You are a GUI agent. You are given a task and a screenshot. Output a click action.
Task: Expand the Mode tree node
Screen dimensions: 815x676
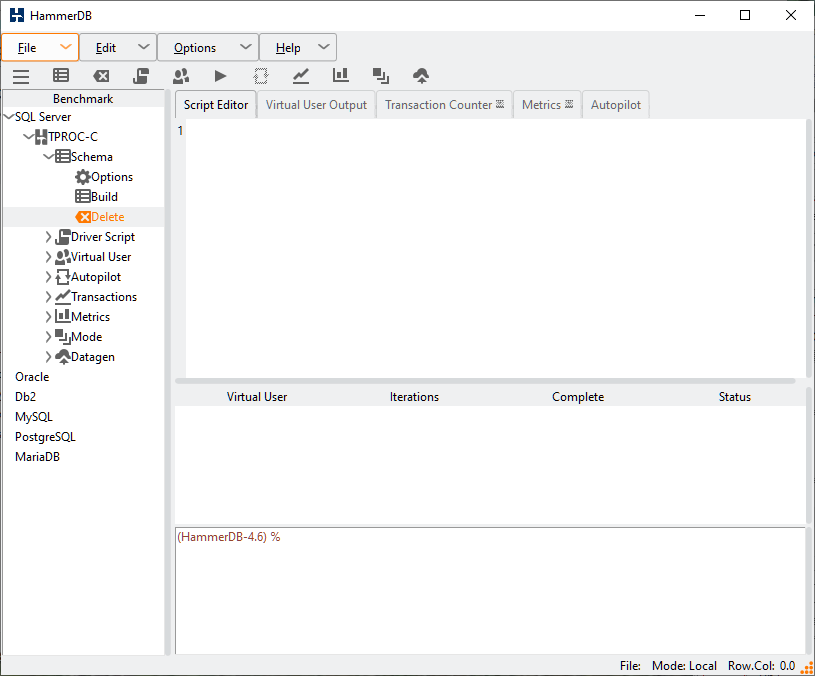(48, 337)
